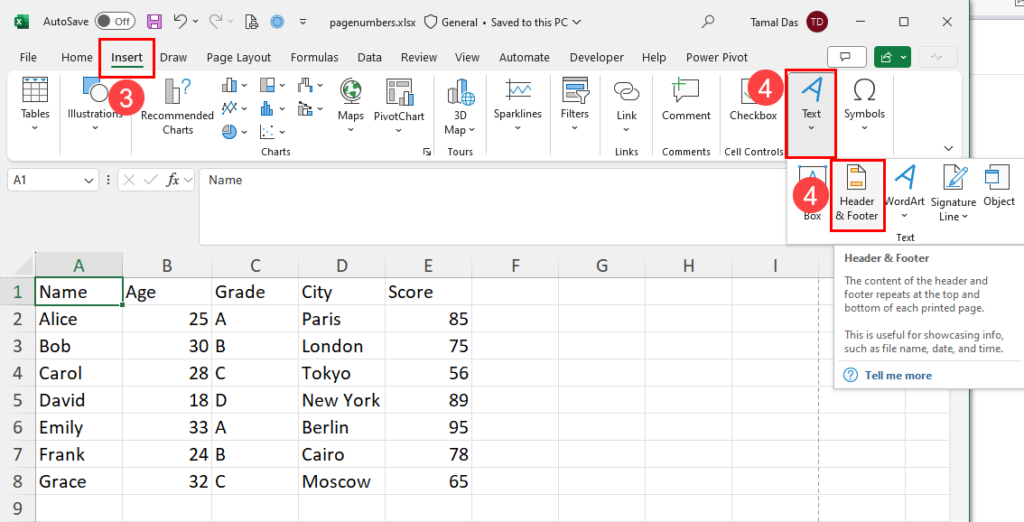
Task: Open the Comments pane button
Action: coord(846,57)
